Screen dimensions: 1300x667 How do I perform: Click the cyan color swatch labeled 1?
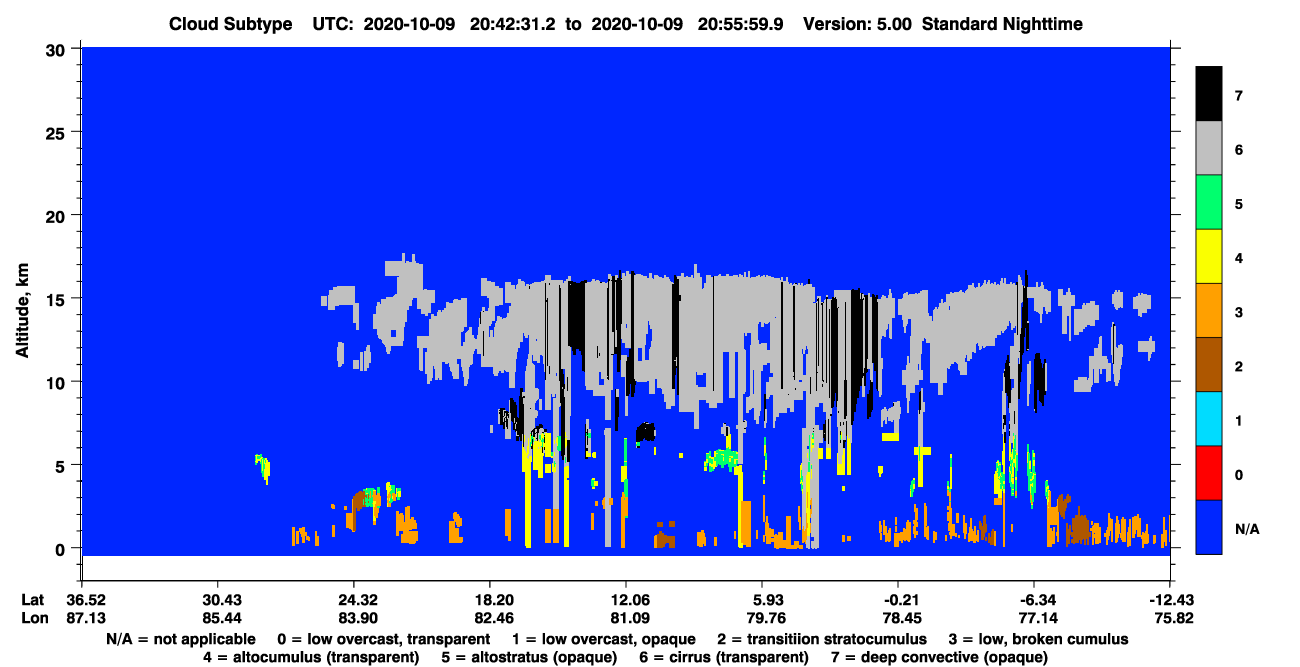(x=1209, y=418)
